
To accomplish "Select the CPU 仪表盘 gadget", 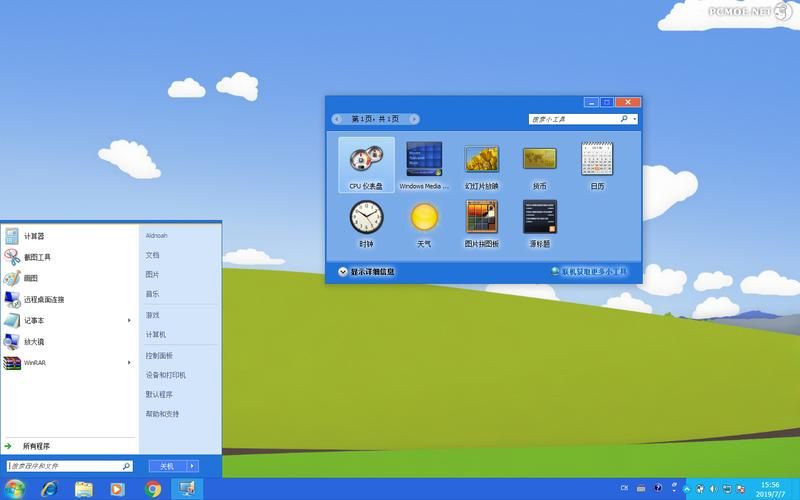I will tap(366, 165).
